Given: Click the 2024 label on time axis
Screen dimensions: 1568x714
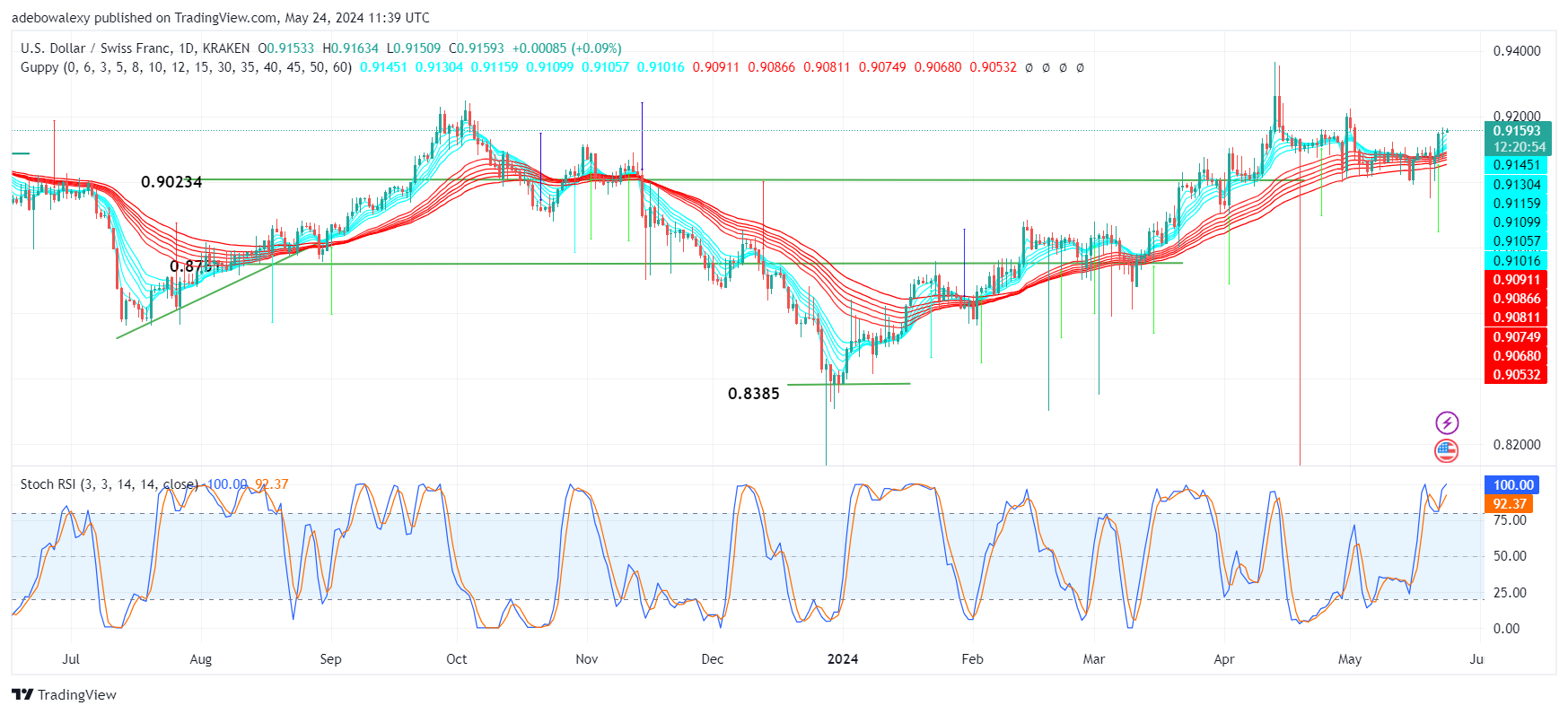Looking at the screenshot, I should pyautogui.click(x=843, y=659).
